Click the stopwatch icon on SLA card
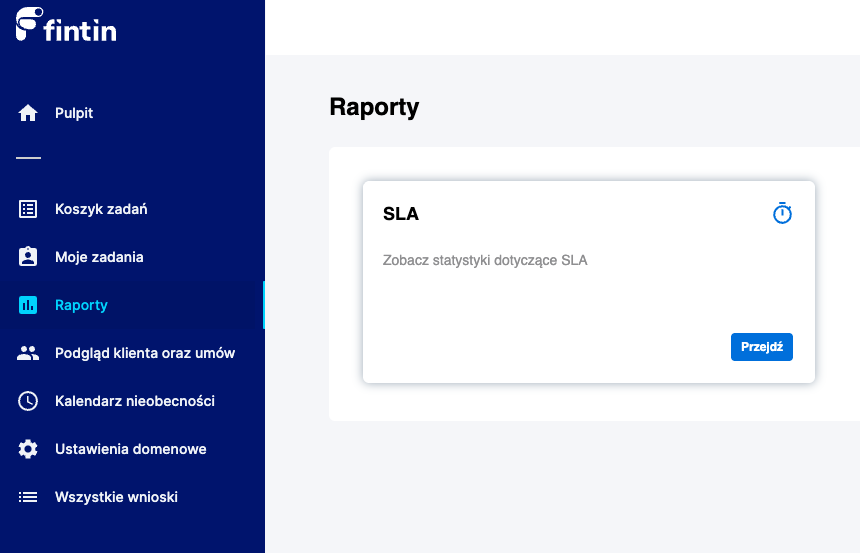This screenshot has height=553, width=860. (x=782, y=214)
